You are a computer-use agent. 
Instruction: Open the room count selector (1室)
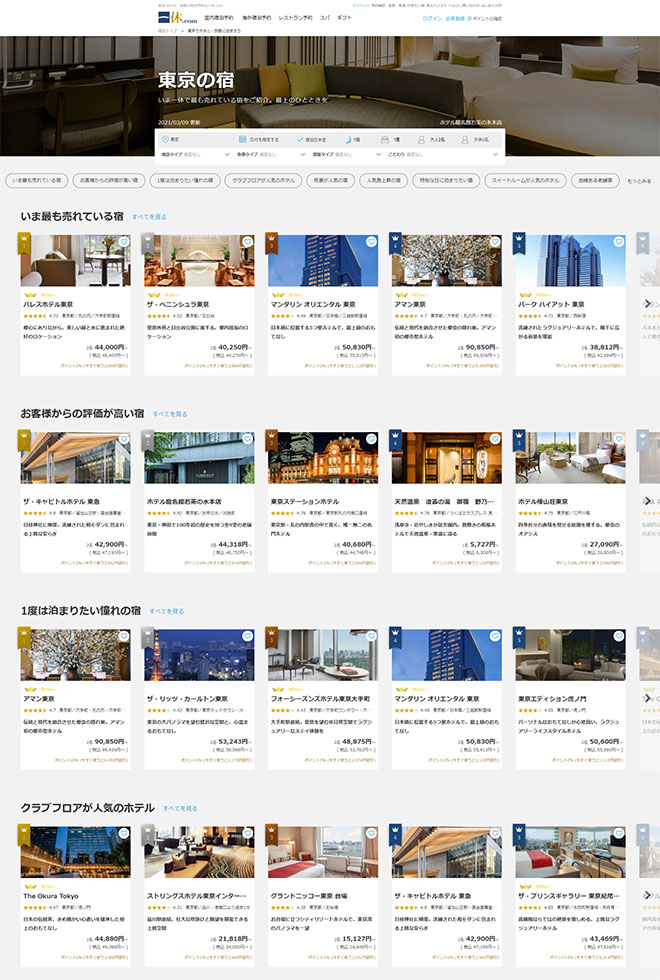tap(391, 139)
